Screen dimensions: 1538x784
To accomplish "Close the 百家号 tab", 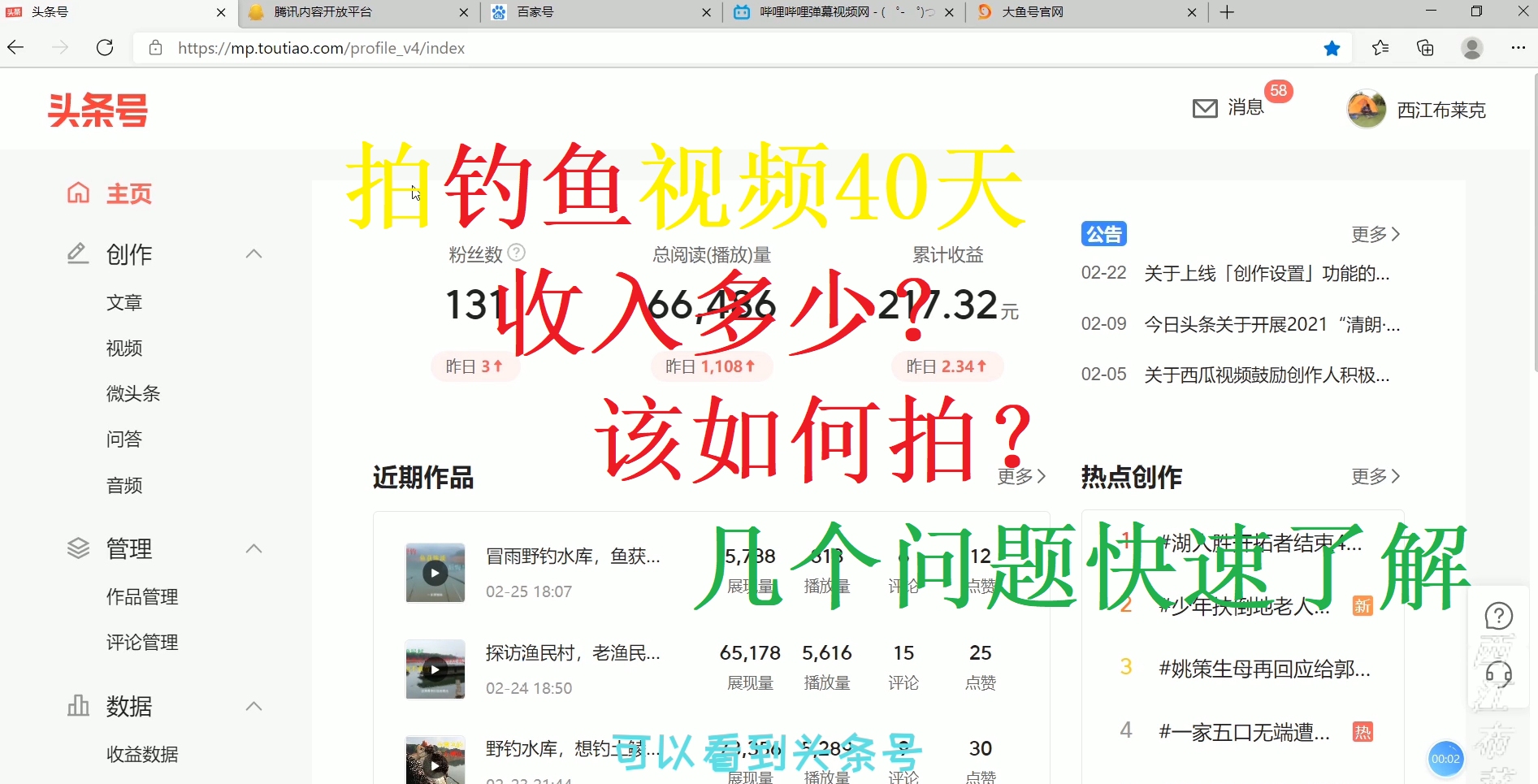I will [706, 12].
